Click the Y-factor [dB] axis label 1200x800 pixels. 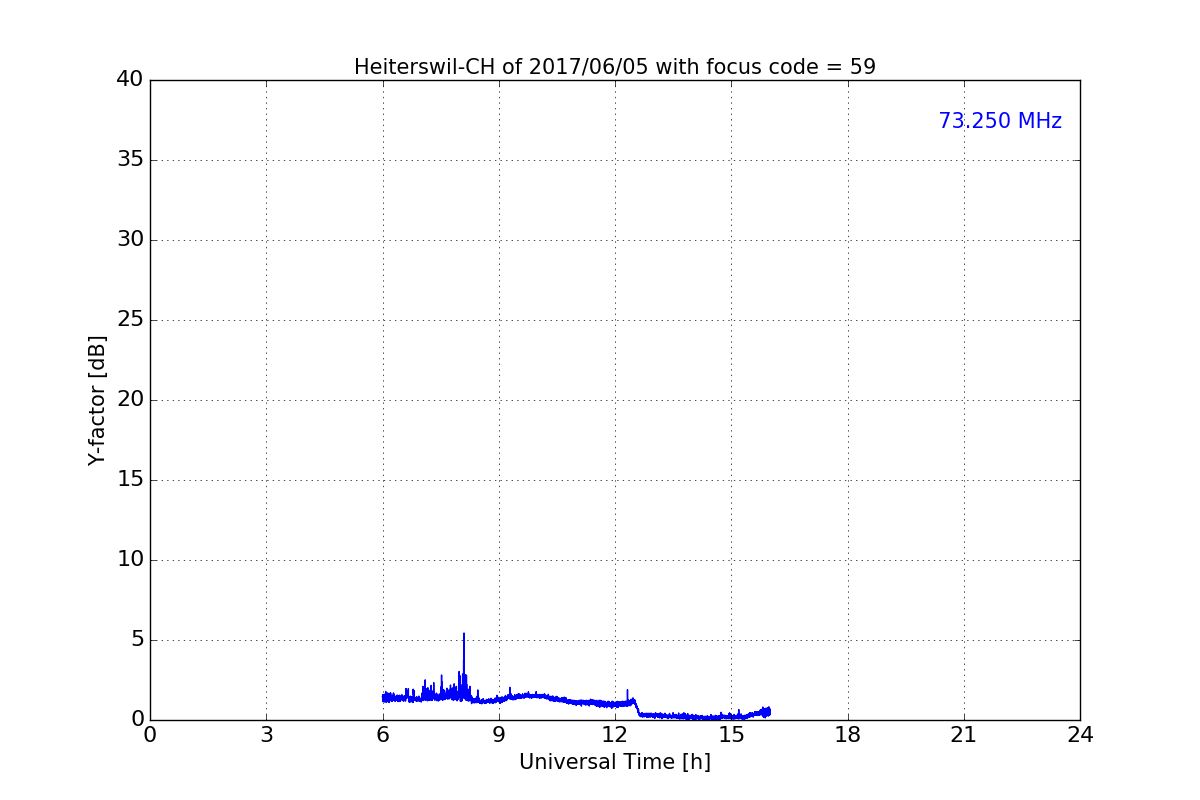pos(97,400)
